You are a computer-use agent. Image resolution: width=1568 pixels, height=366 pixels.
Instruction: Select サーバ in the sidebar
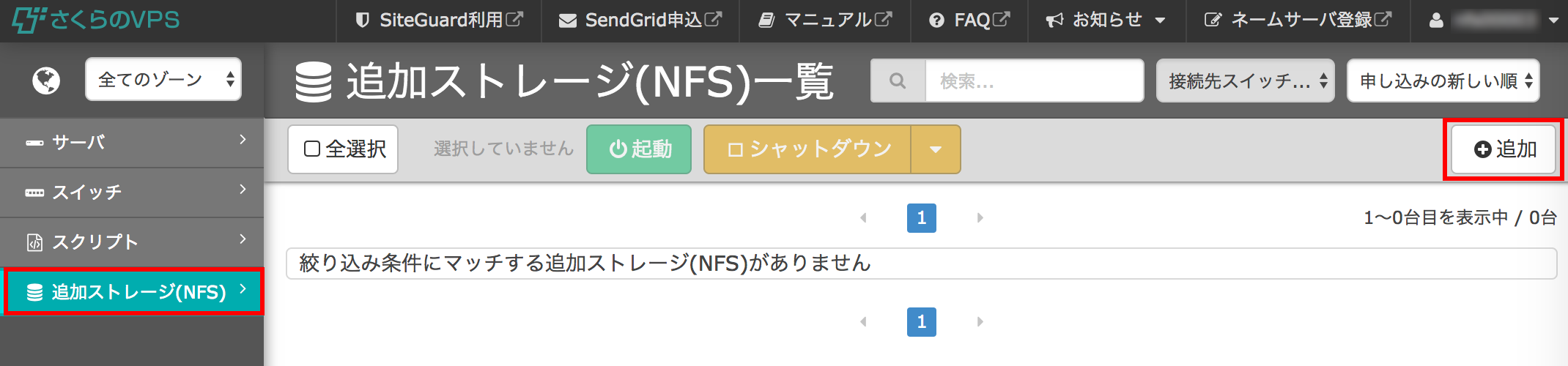click(132, 143)
